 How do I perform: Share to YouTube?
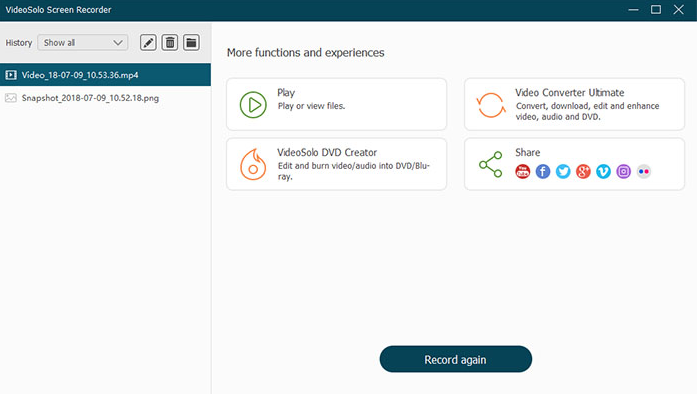click(523, 171)
